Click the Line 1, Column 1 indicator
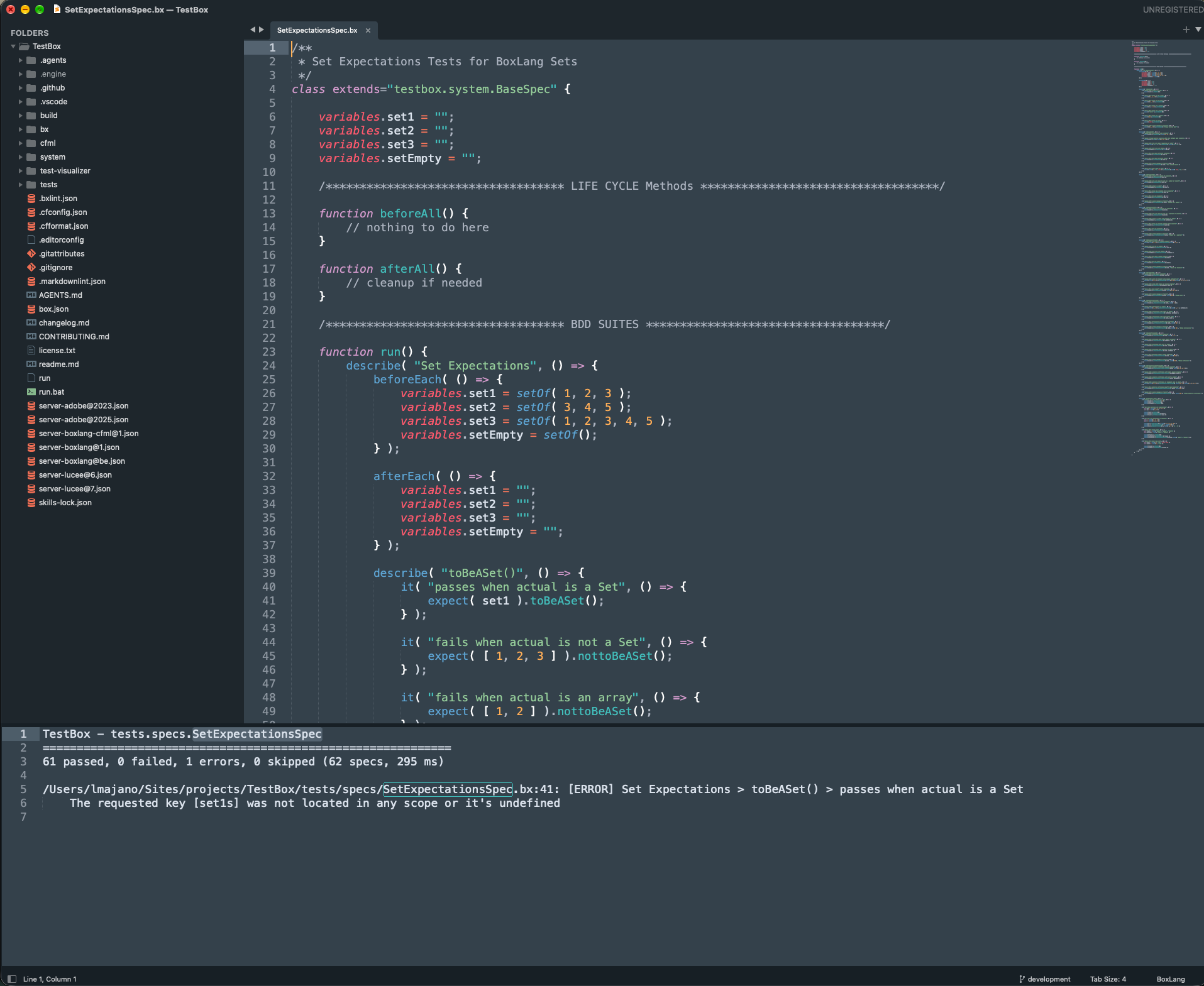The image size is (1204, 986). point(50,979)
